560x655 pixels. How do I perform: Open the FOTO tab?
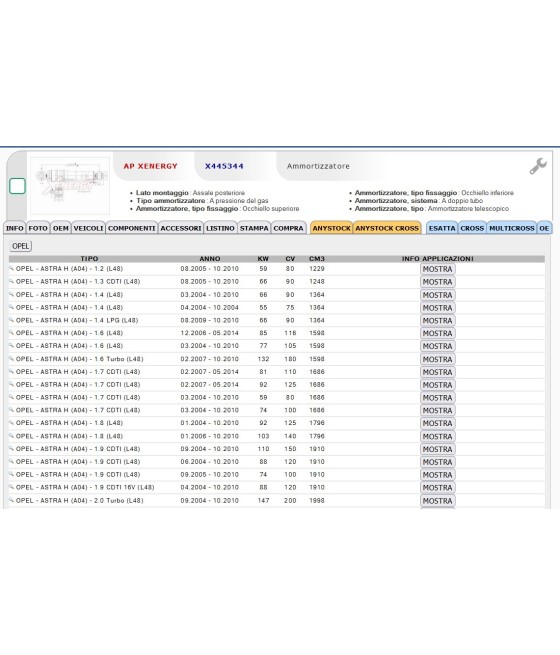(x=38, y=228)
